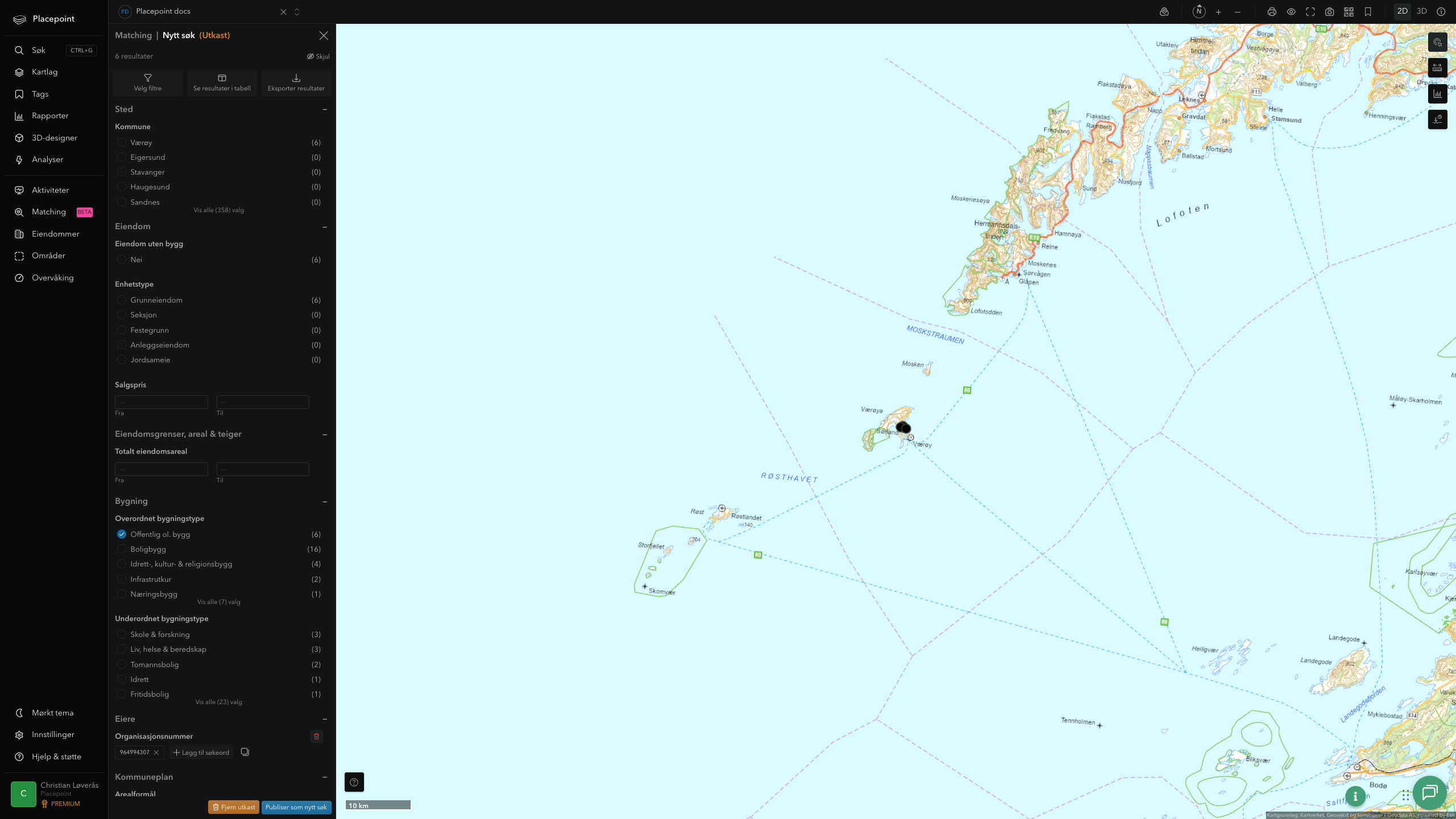This screenshot has height=819, width=1456.
Task: Click Velg filtre button
Action: [148, 83]
